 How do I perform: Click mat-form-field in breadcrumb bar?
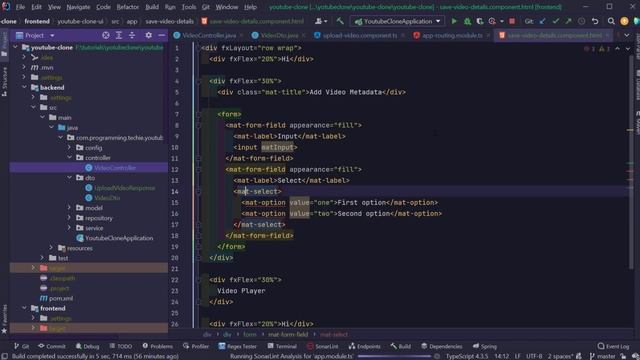288,335
